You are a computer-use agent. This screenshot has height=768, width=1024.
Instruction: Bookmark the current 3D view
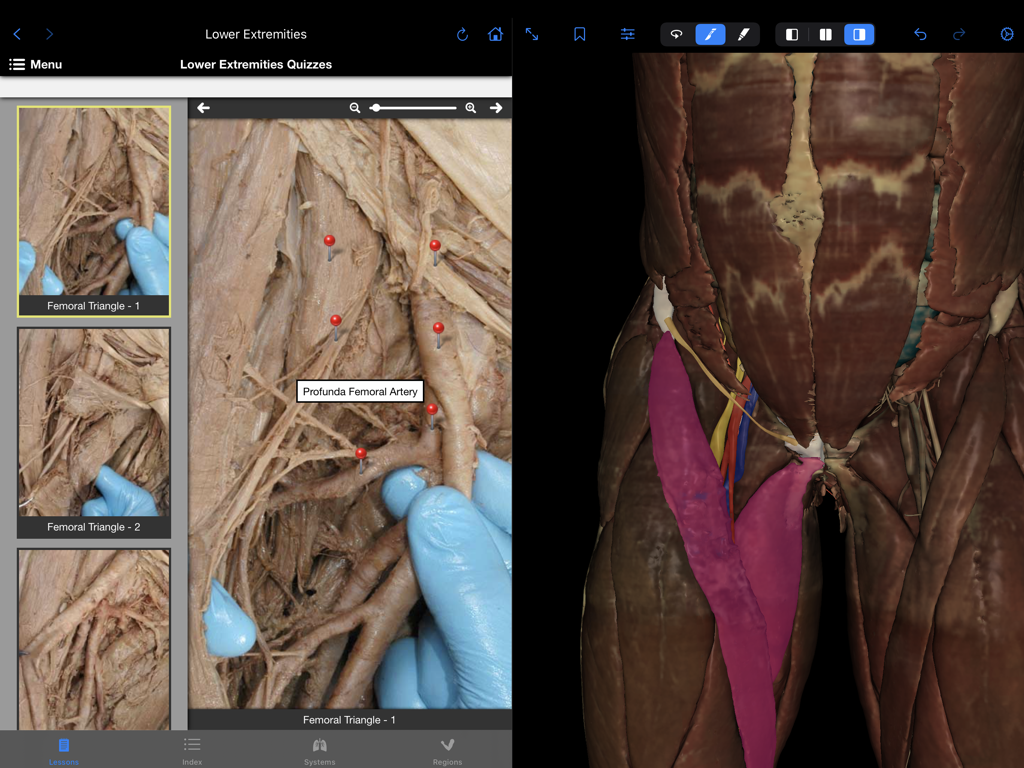(x=580, y=33)
